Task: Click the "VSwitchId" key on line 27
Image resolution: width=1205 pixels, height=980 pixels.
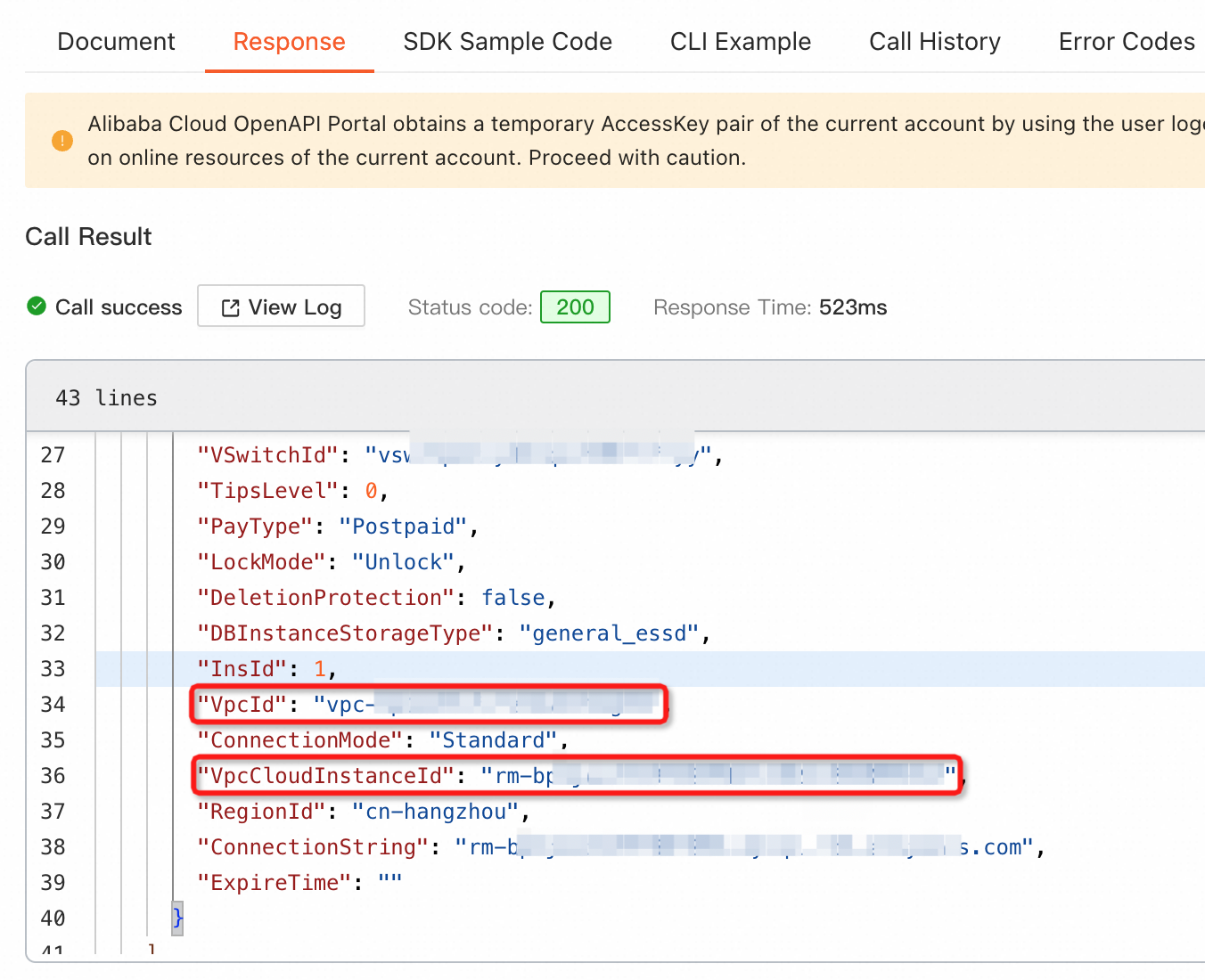Action: pos(268,455)
